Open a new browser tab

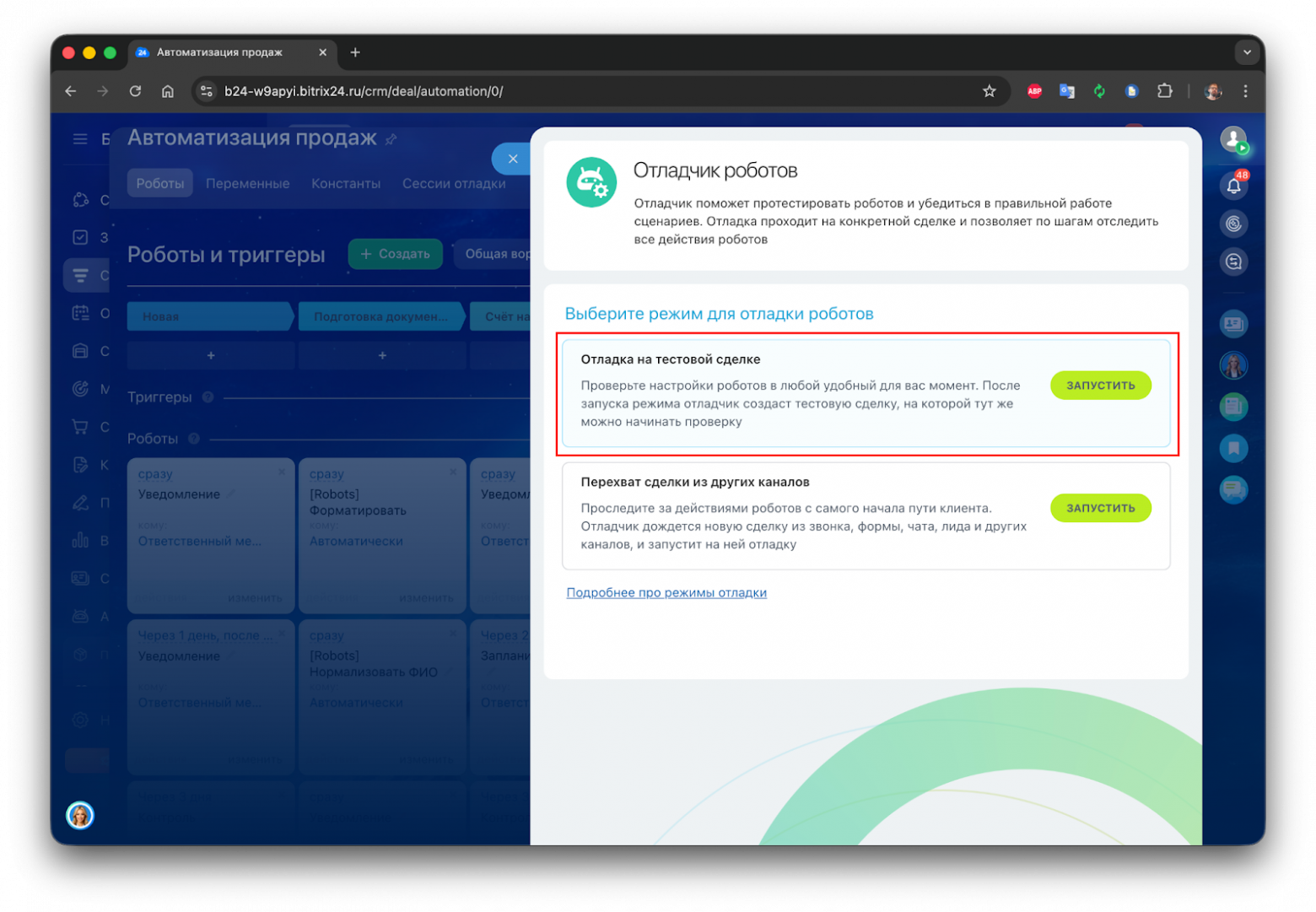(x=355, y=52)
